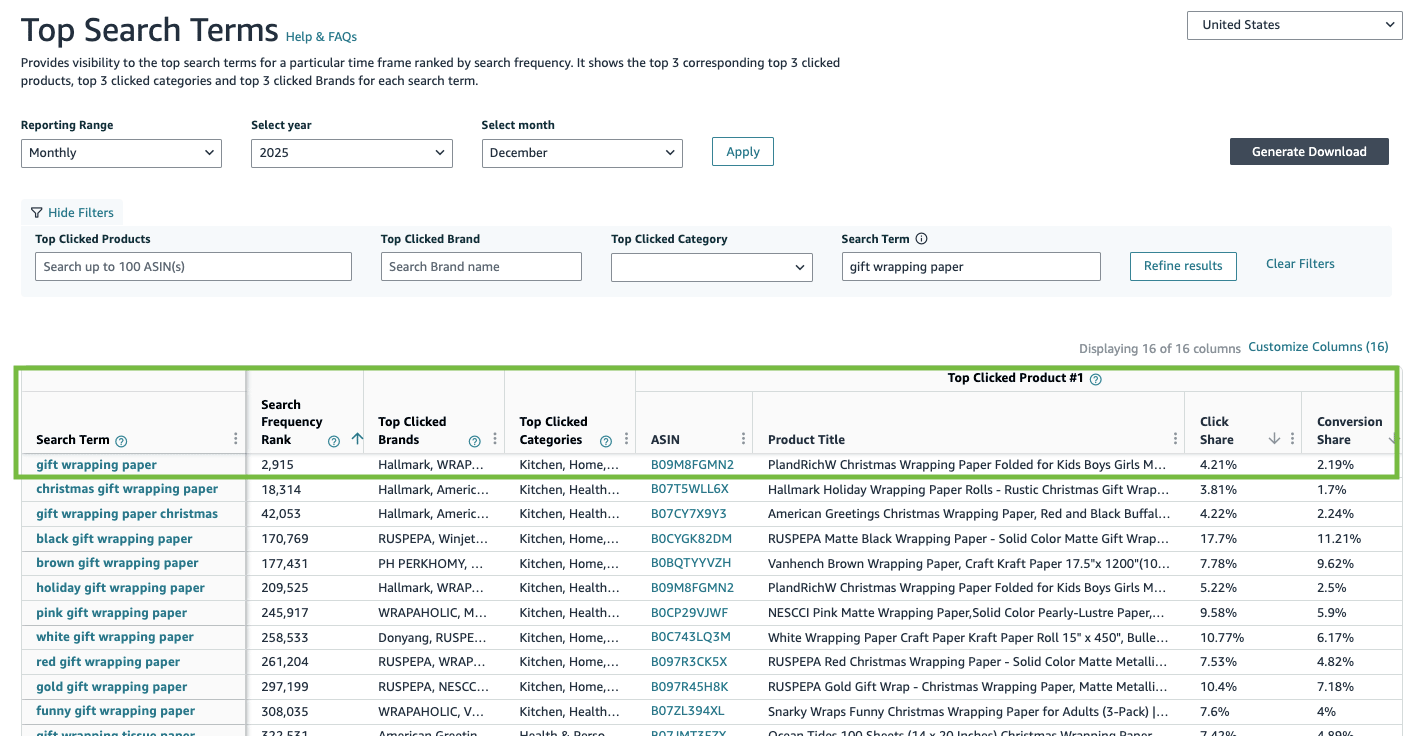Expand the Select month dropdown
Viewport: 1419px width, 736px height.
coord(581,153)
